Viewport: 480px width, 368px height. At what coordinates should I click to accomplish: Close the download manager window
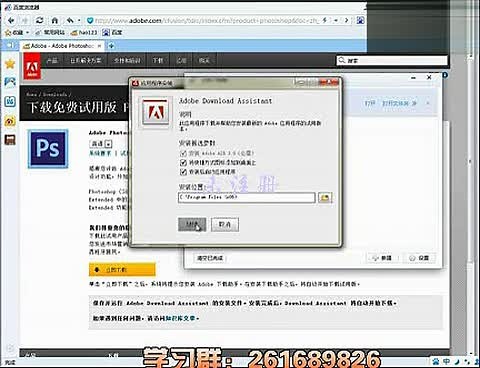[x=429, y=77]
